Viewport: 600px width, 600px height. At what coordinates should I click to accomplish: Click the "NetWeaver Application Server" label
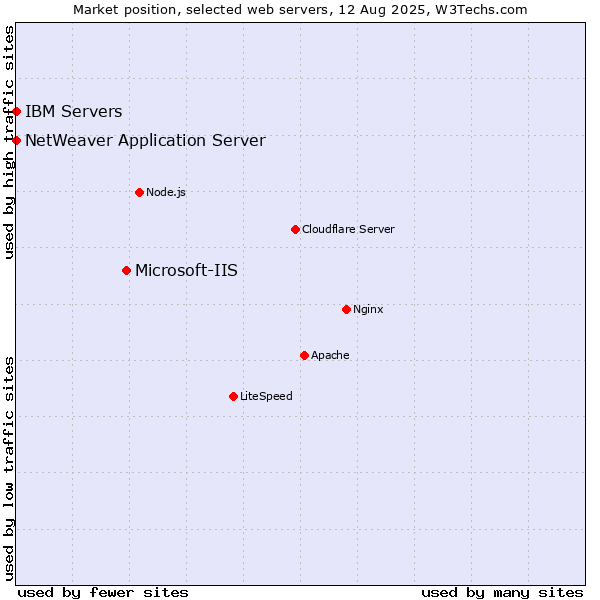(145, 141)
